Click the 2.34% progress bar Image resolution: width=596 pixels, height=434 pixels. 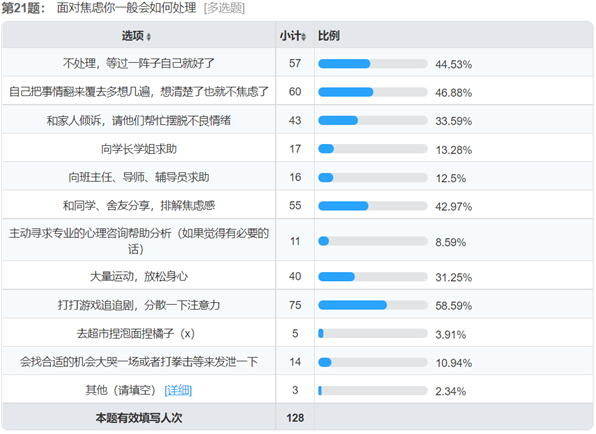tap(373, 390)
